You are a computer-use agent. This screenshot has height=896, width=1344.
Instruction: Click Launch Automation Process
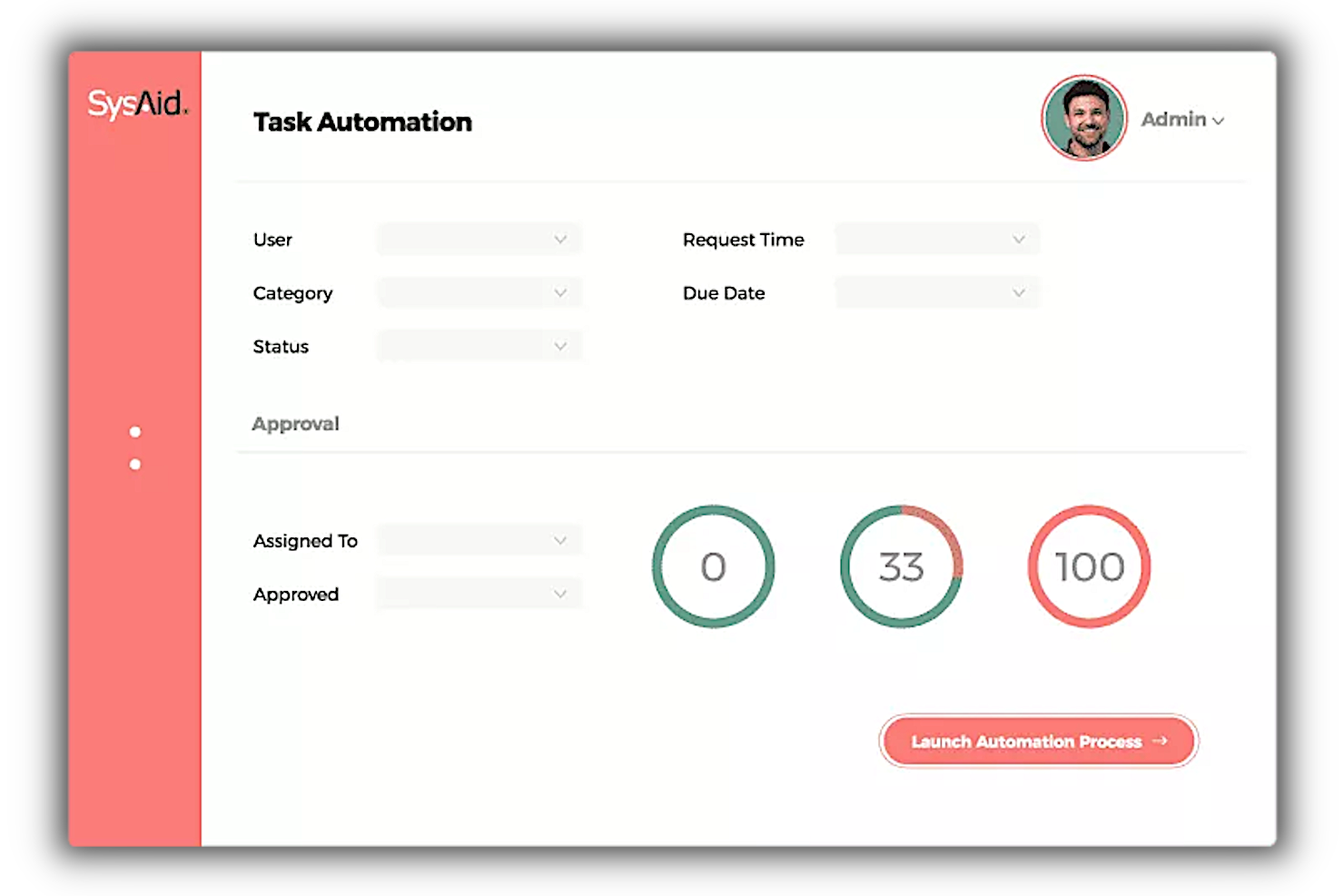click(1038, 741)
